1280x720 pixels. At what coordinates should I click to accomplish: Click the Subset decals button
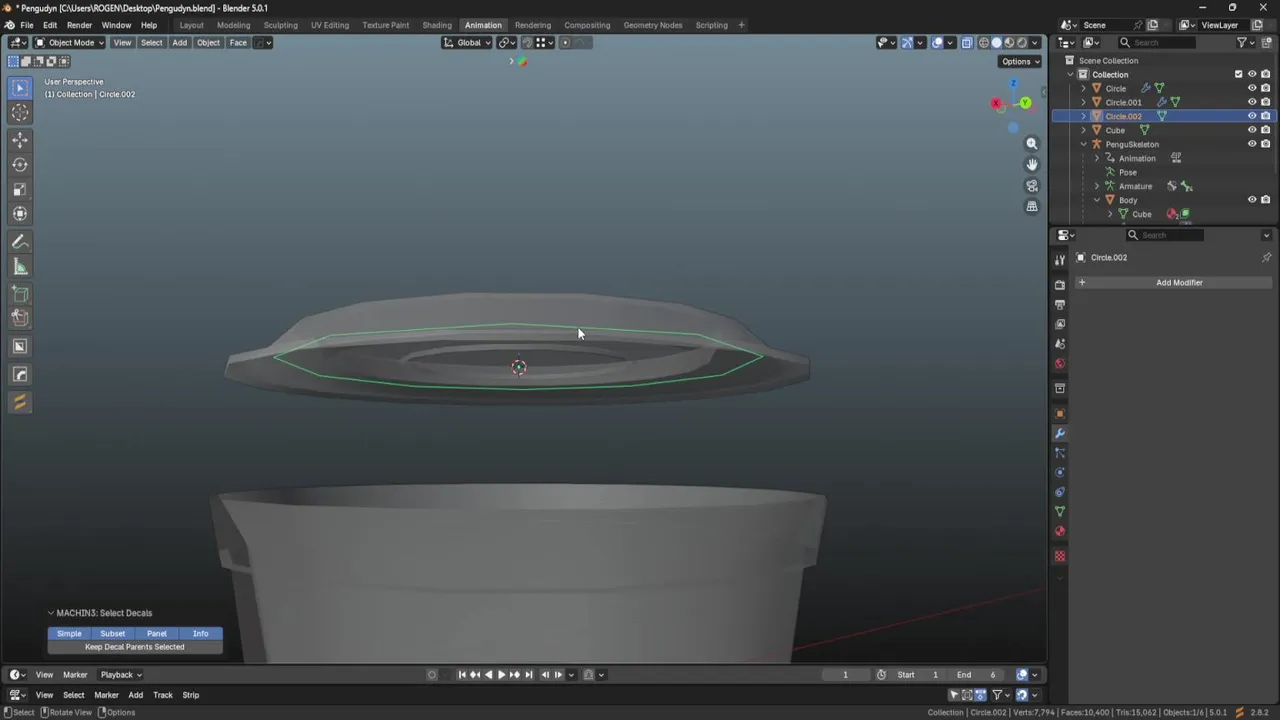[x=113, y=634]
